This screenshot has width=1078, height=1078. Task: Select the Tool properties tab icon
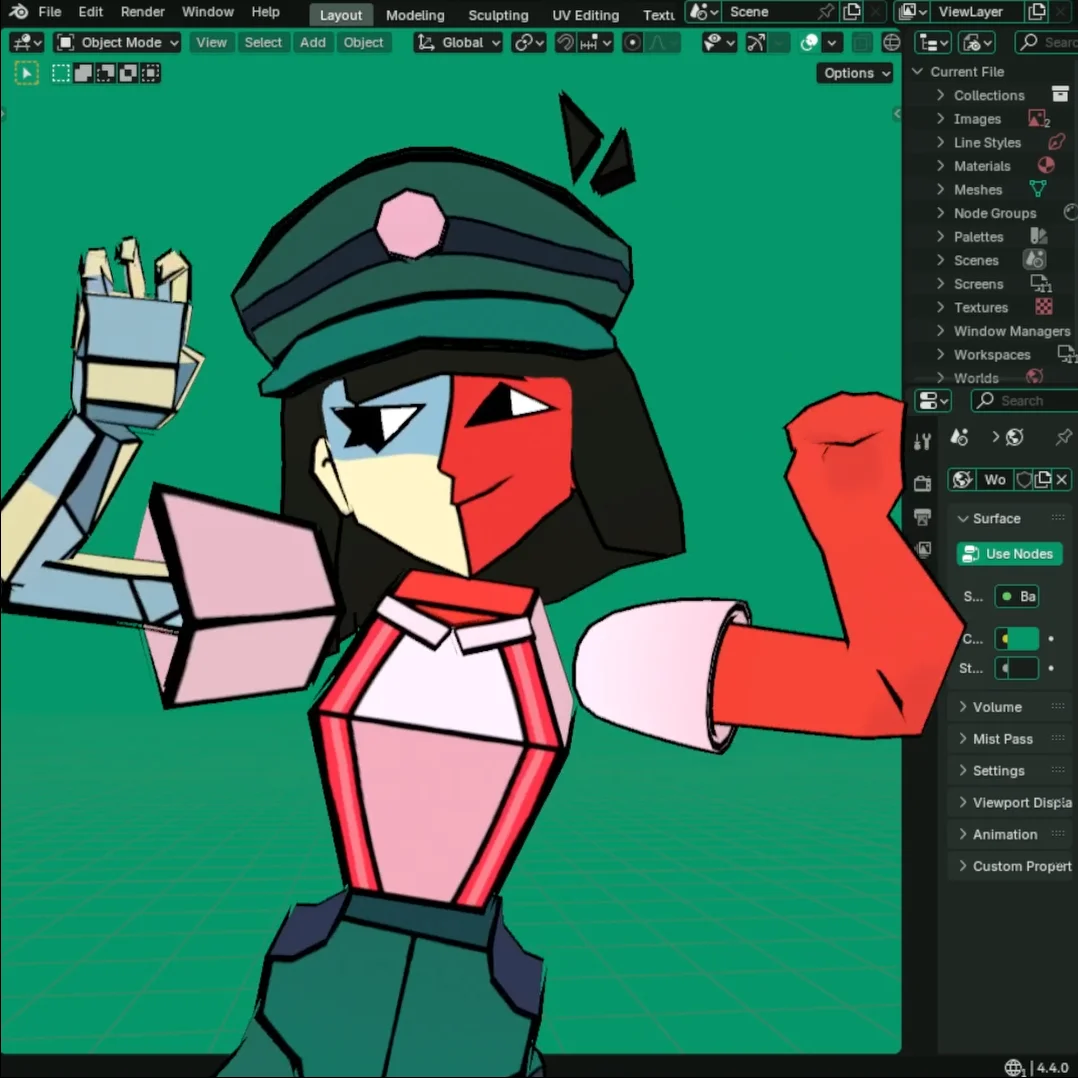922,440
